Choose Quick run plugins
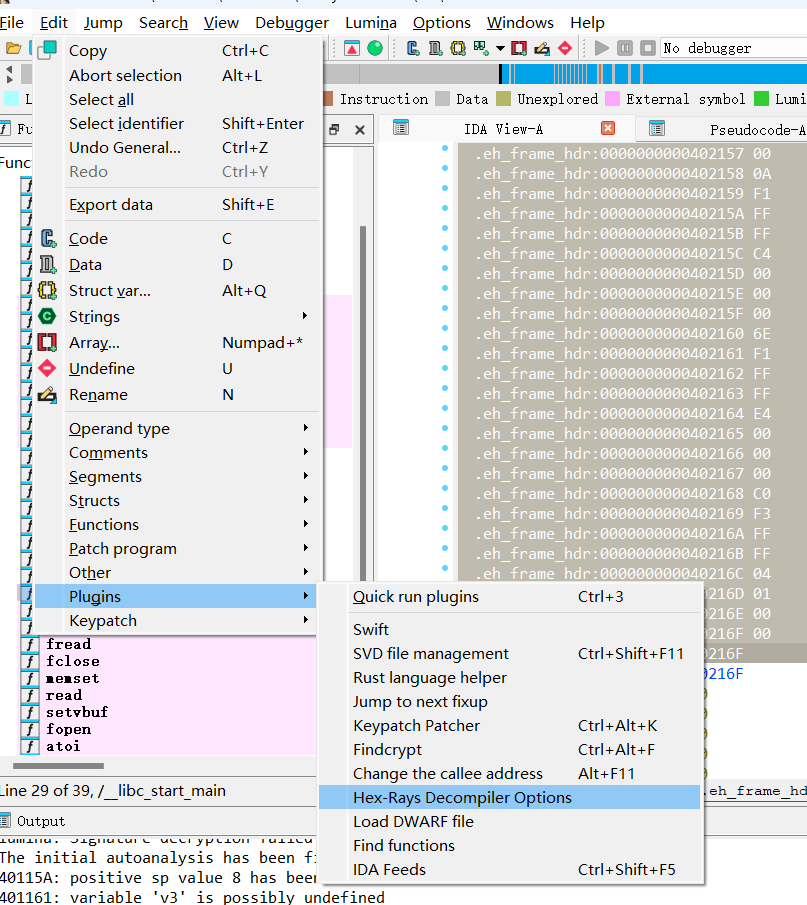 click(509, 596)
